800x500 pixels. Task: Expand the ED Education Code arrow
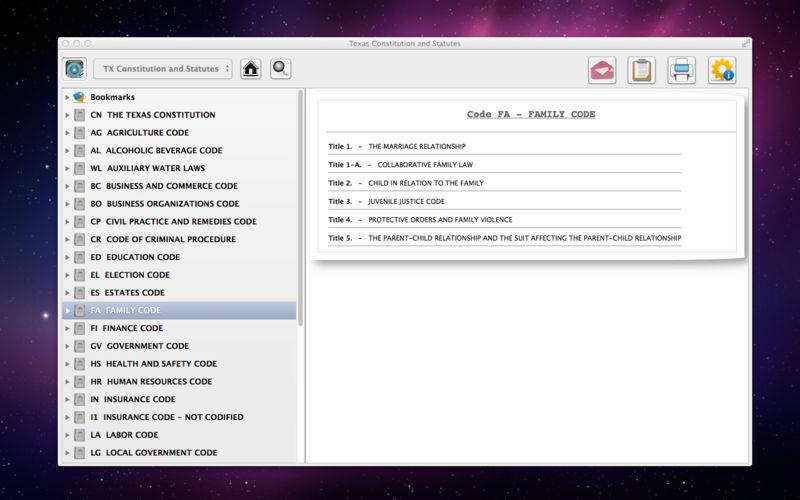coord(67,257)
